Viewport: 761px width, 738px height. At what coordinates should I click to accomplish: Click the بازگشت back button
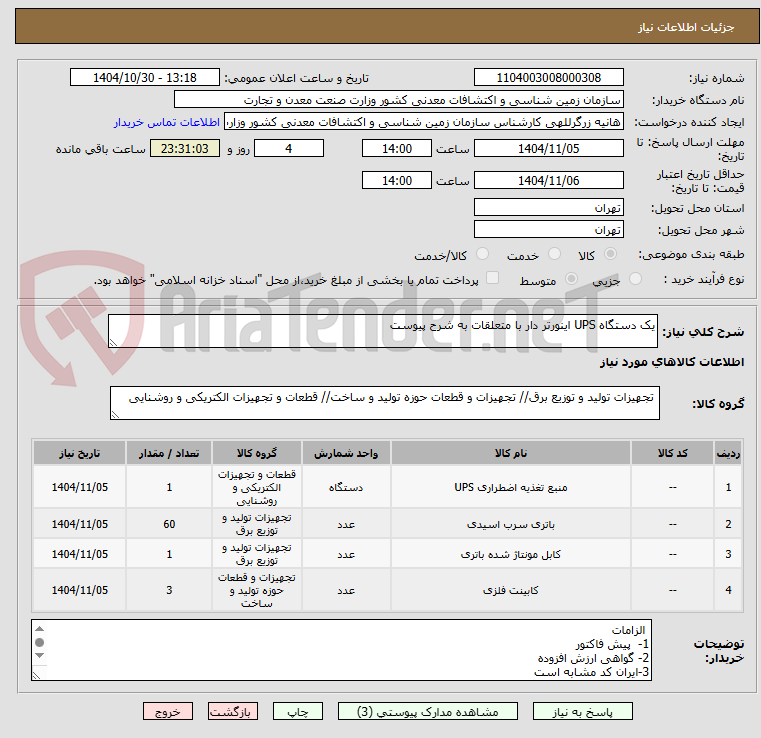point(233,711)
